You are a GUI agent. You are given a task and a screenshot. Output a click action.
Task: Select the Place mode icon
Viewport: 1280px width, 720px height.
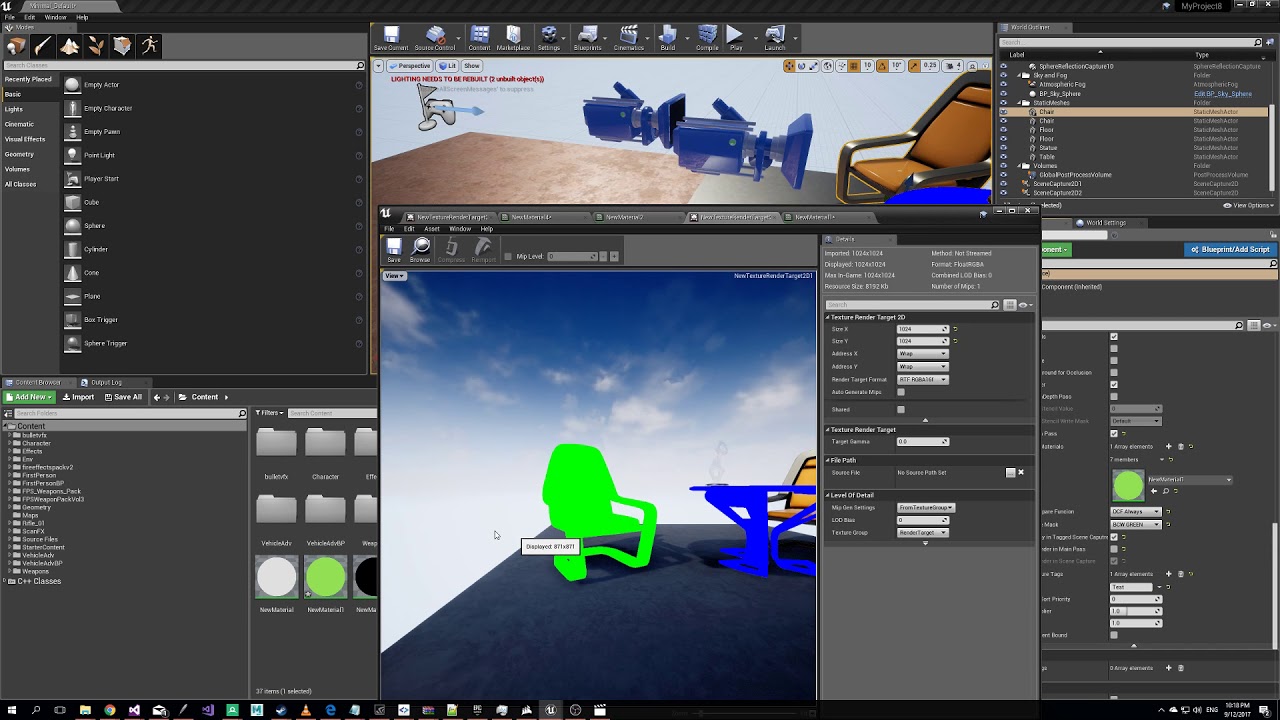coord(16,46)
